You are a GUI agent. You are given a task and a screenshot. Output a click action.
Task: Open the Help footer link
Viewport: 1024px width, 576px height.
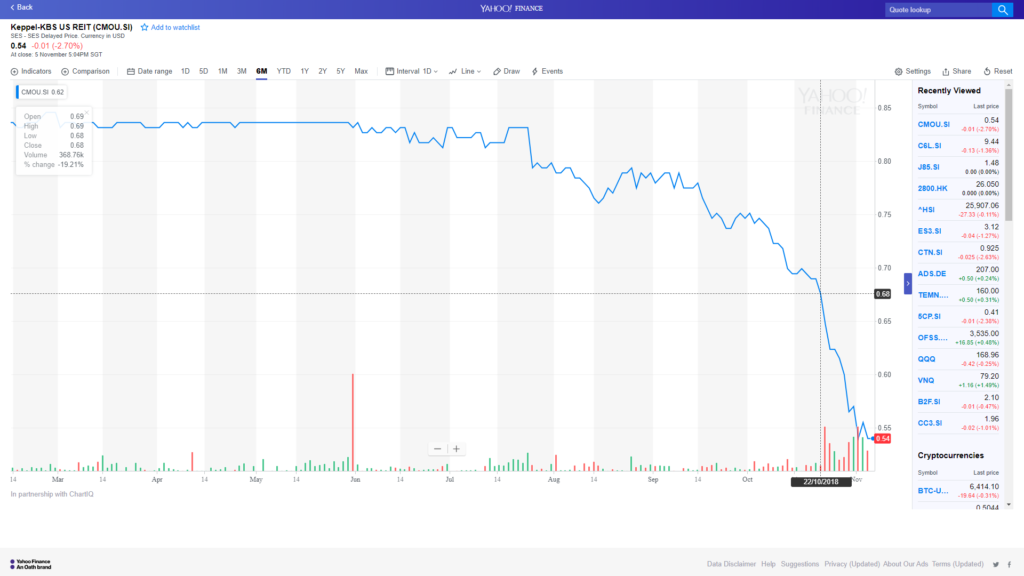(768, 564)
